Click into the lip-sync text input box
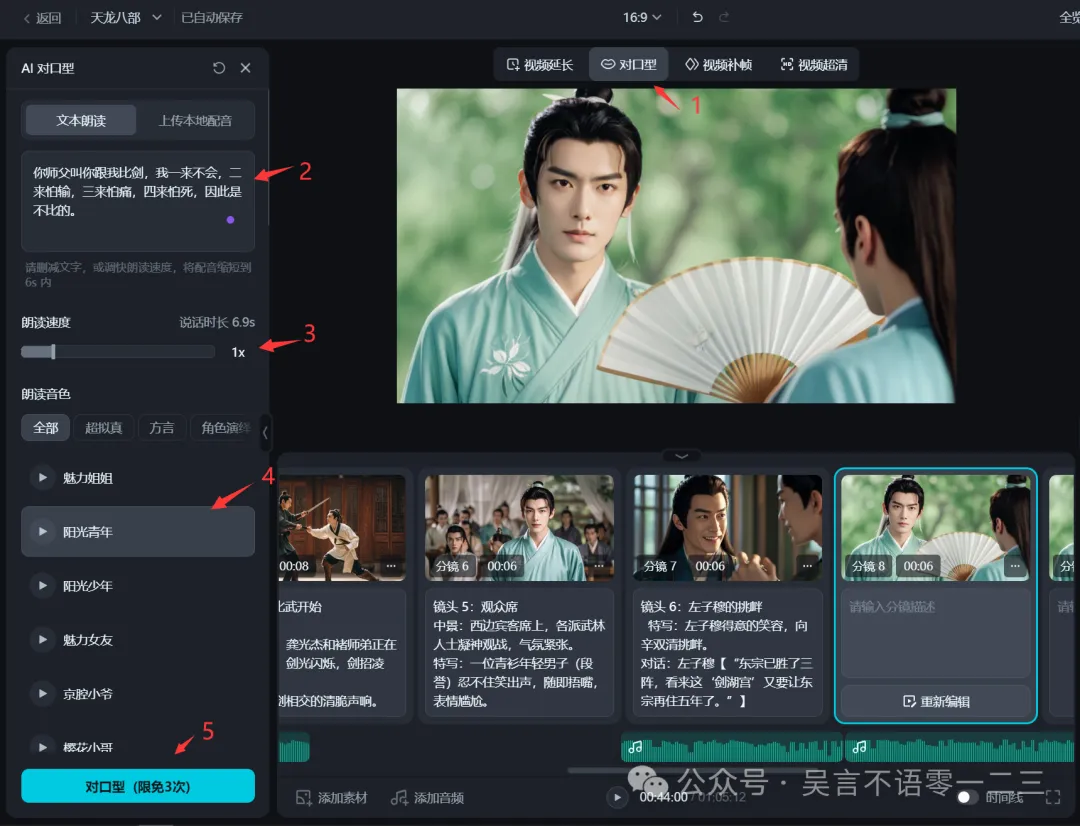 click(138, 200)
